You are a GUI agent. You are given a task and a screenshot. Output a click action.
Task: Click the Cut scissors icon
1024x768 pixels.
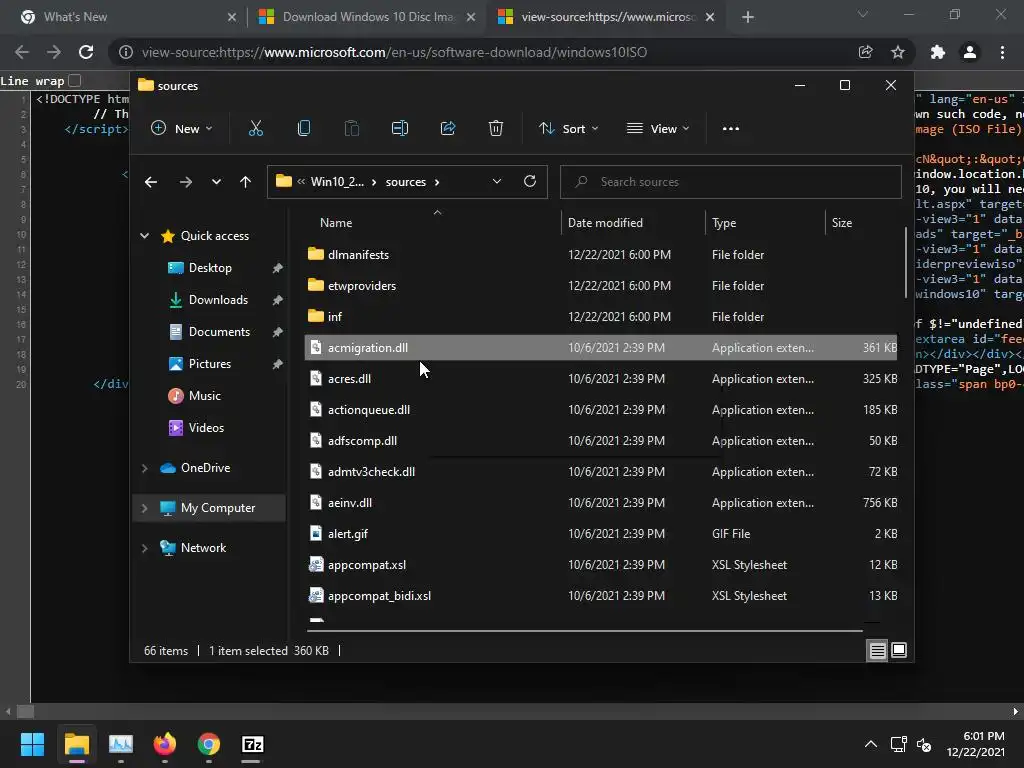(x=255, y=129)
